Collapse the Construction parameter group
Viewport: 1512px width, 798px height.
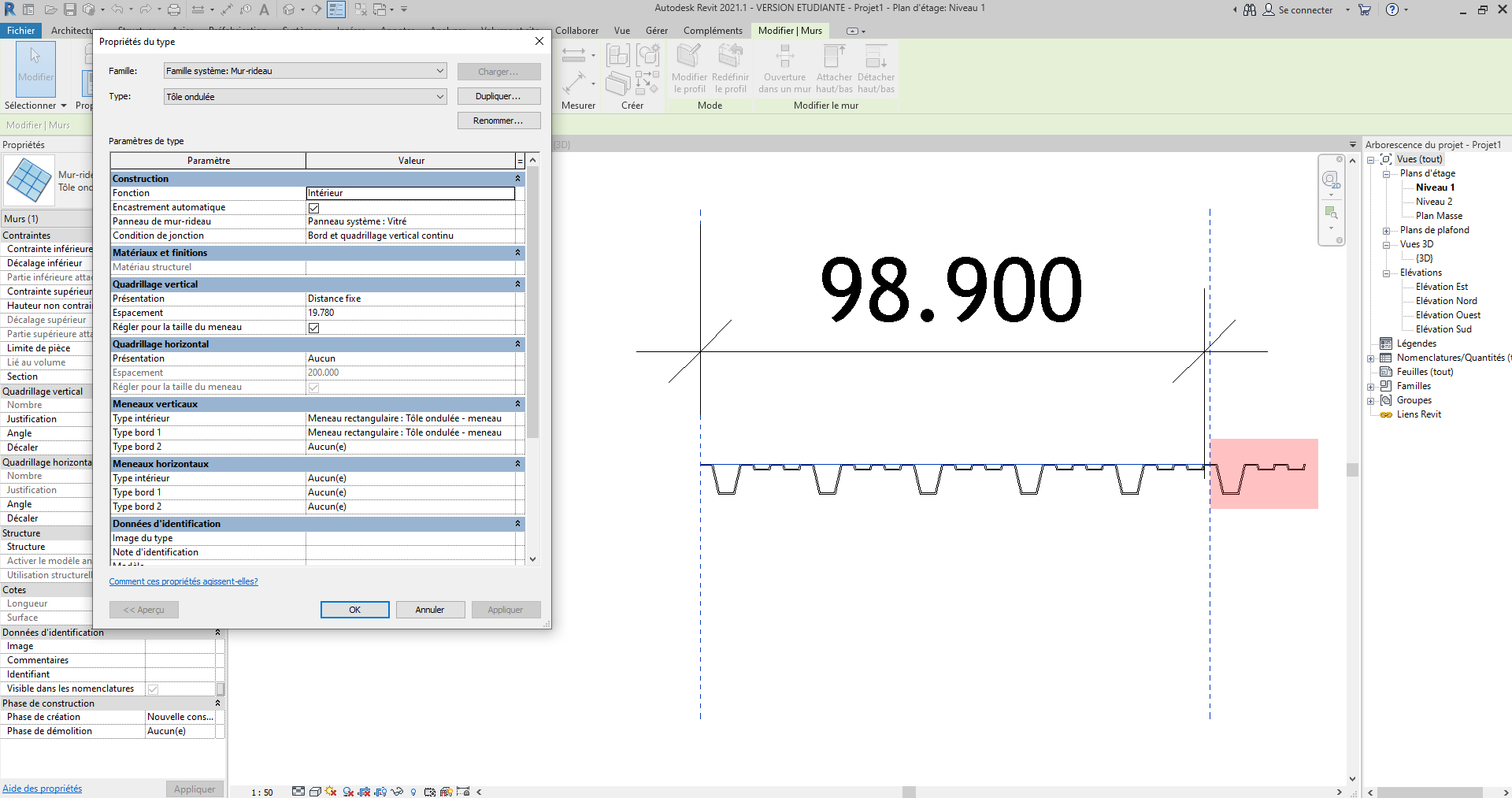517,179
